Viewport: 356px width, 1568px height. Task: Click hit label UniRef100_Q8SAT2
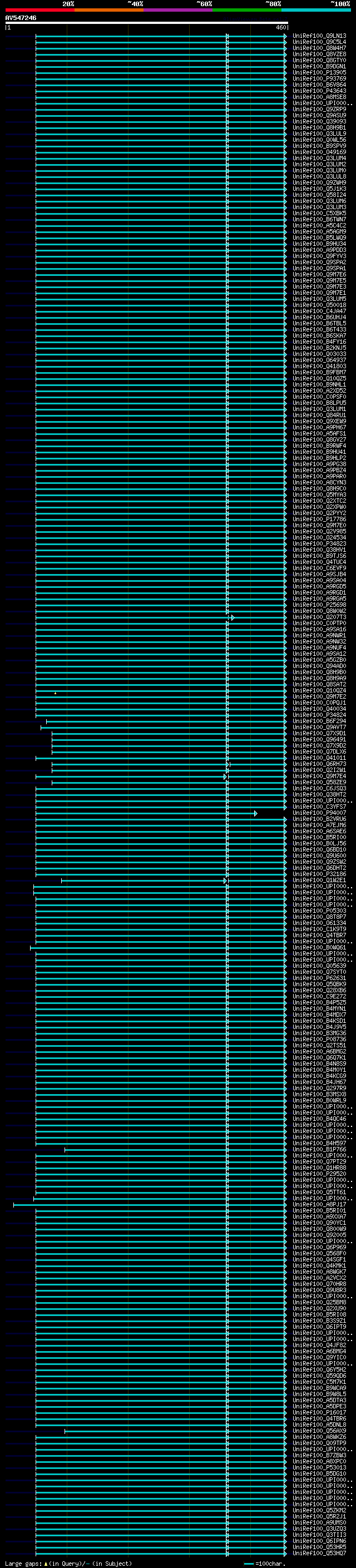point(319,684)
